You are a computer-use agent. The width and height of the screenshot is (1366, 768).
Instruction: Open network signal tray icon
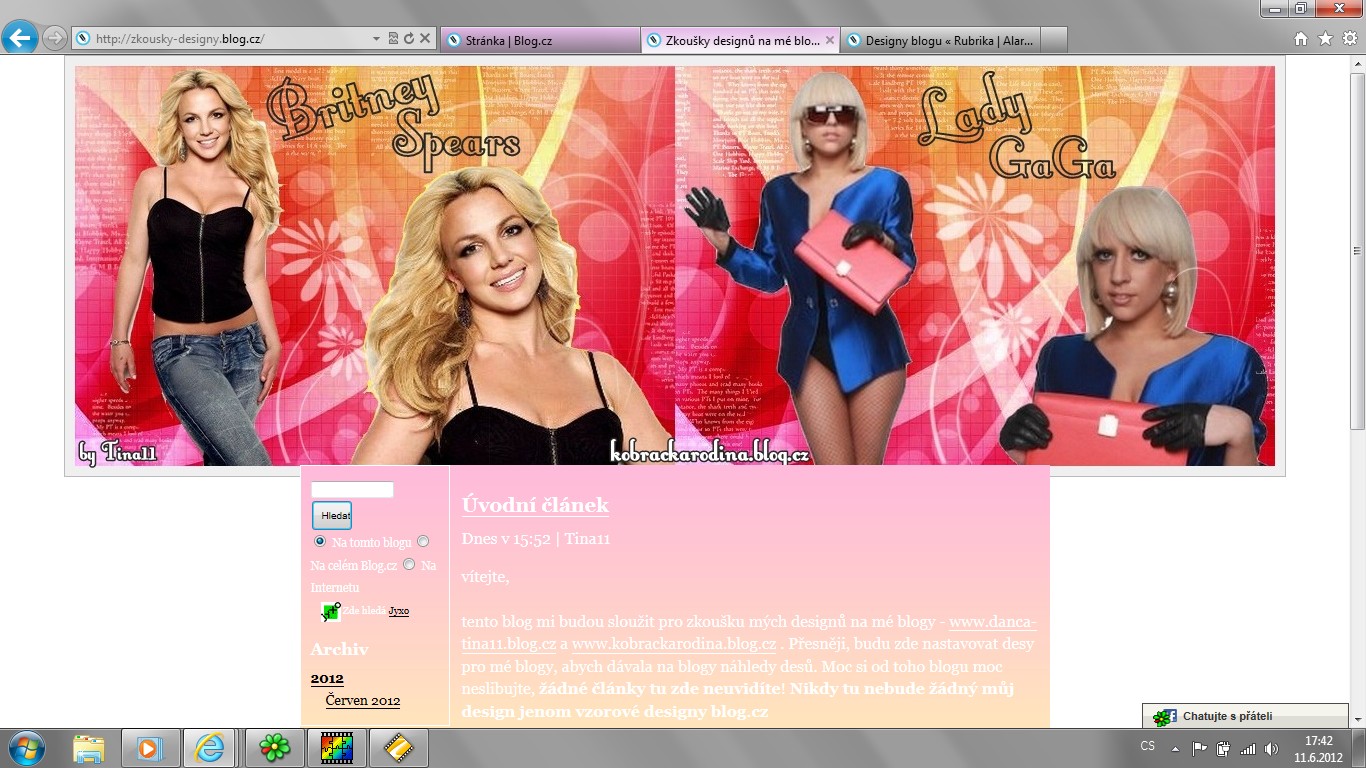point(1247,748)
